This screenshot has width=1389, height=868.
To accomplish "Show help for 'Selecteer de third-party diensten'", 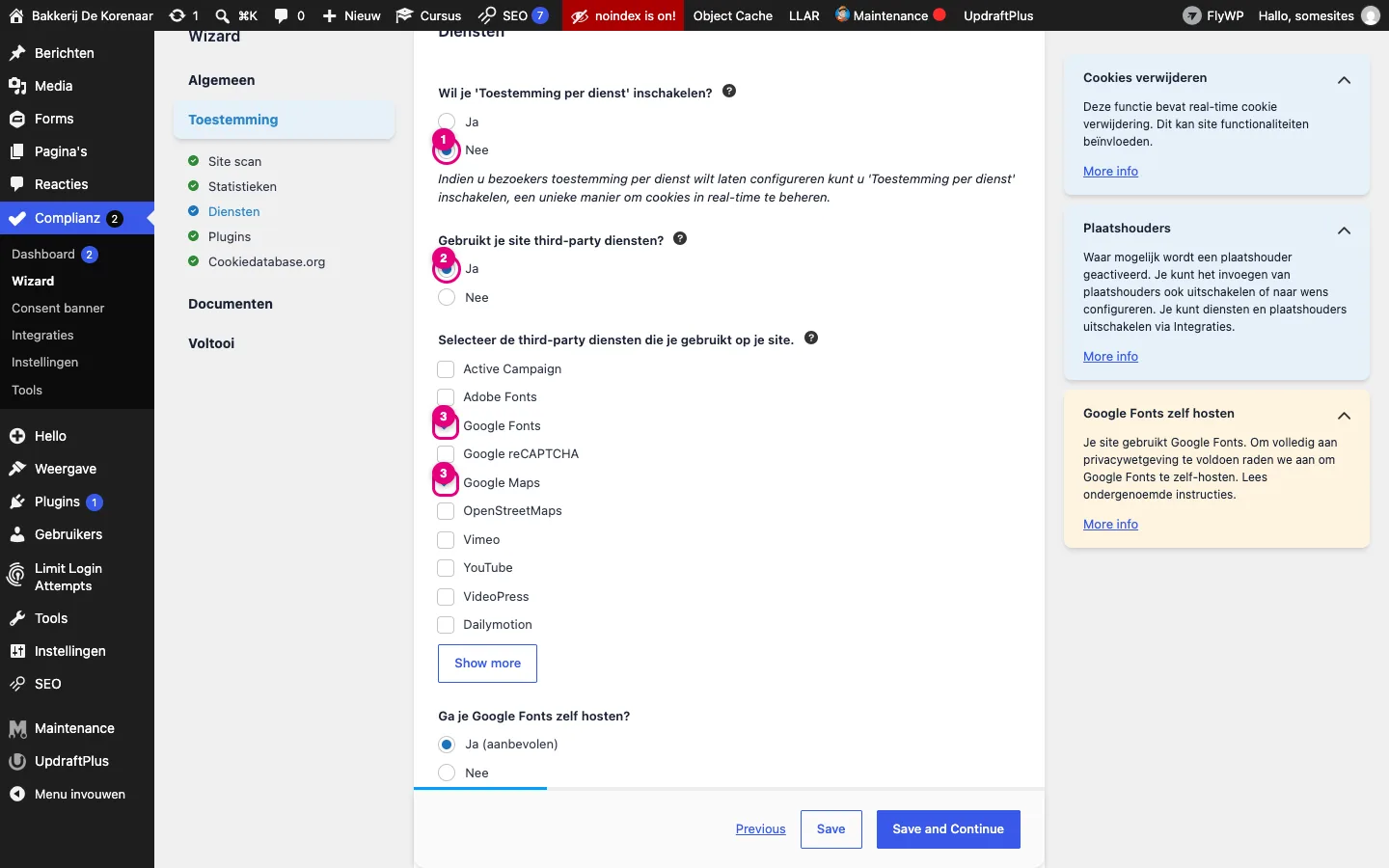I will click(811, 338).
